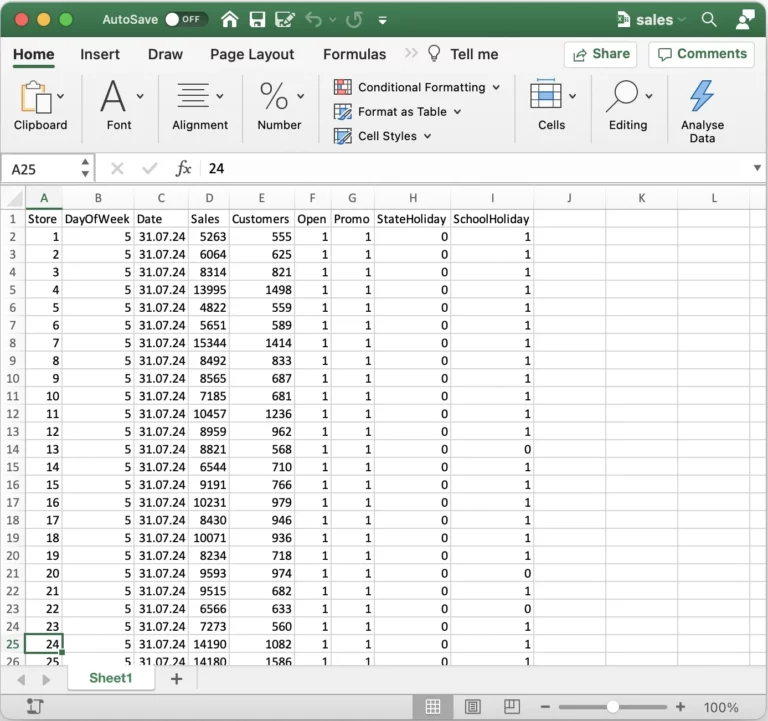768x721 pixels.
Task: Click the Analyse Data lightning icon
Action: click(702, 96)
